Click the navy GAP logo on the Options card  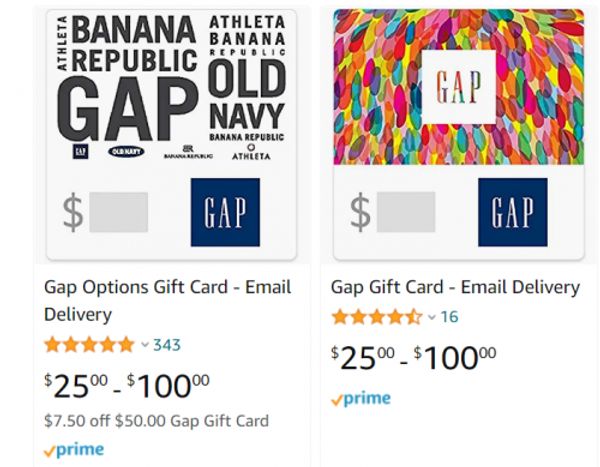pyautogui.click(x=225, y=212)
